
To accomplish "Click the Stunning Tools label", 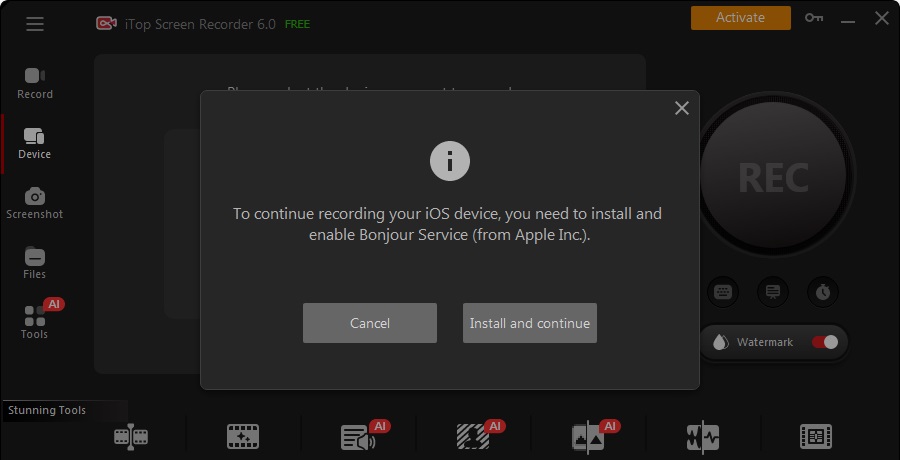I will pos(47,411).
